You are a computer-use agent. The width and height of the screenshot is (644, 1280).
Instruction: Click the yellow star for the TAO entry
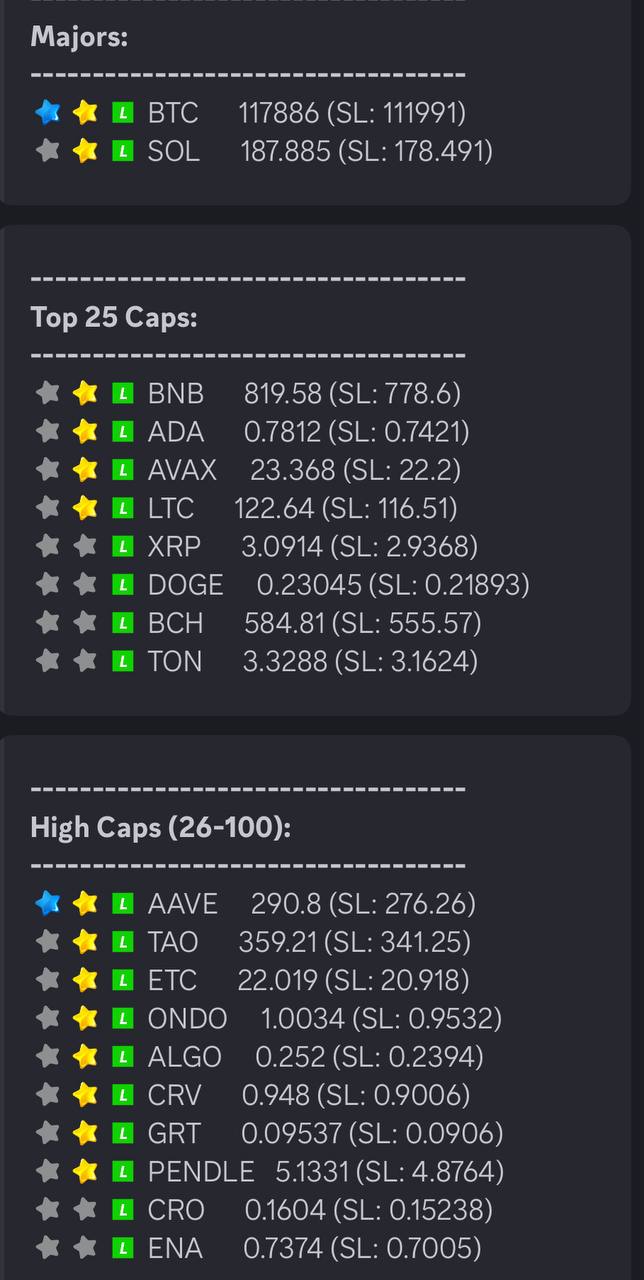[x=86, y=942]
